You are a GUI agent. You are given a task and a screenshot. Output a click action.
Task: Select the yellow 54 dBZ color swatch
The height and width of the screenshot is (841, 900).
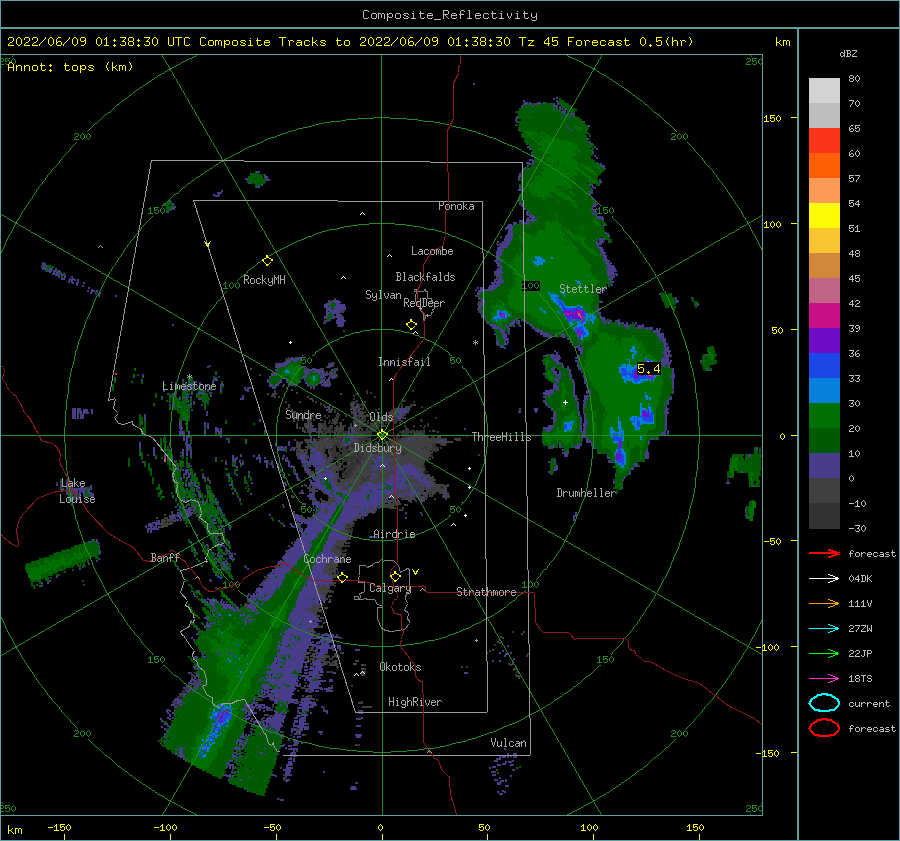click(x=824, y=215)
